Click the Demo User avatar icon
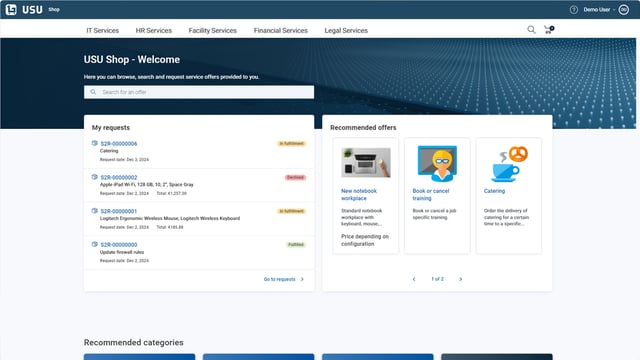Screen dimensions: 640x360 [623, 9]
